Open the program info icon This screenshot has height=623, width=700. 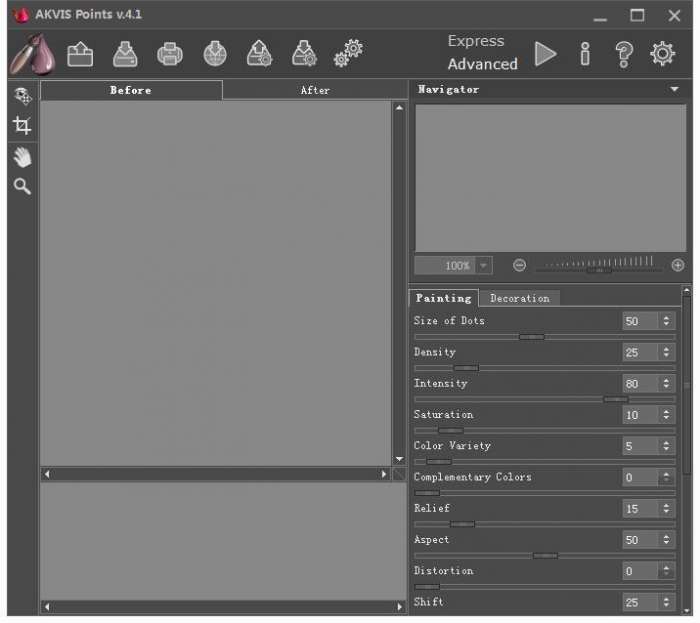click(x=585, y=54)
